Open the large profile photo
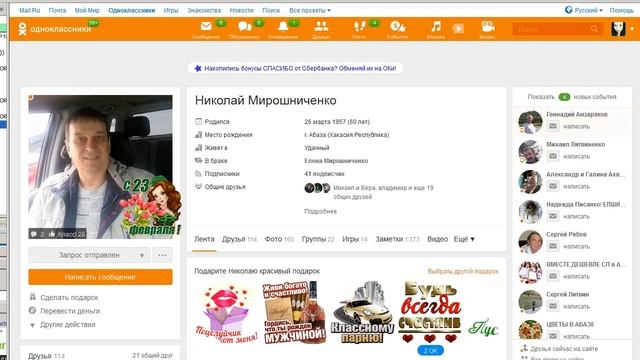The image size is (640, 360). [100, 167]
